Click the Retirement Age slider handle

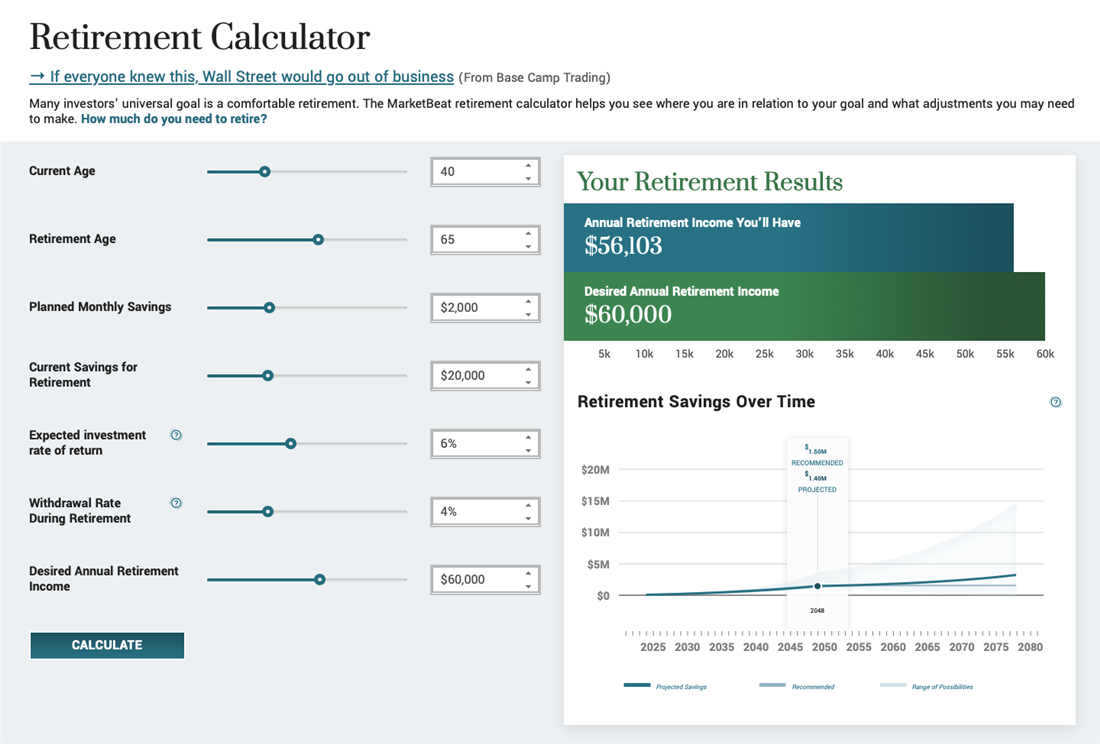(x=318, y=240)
